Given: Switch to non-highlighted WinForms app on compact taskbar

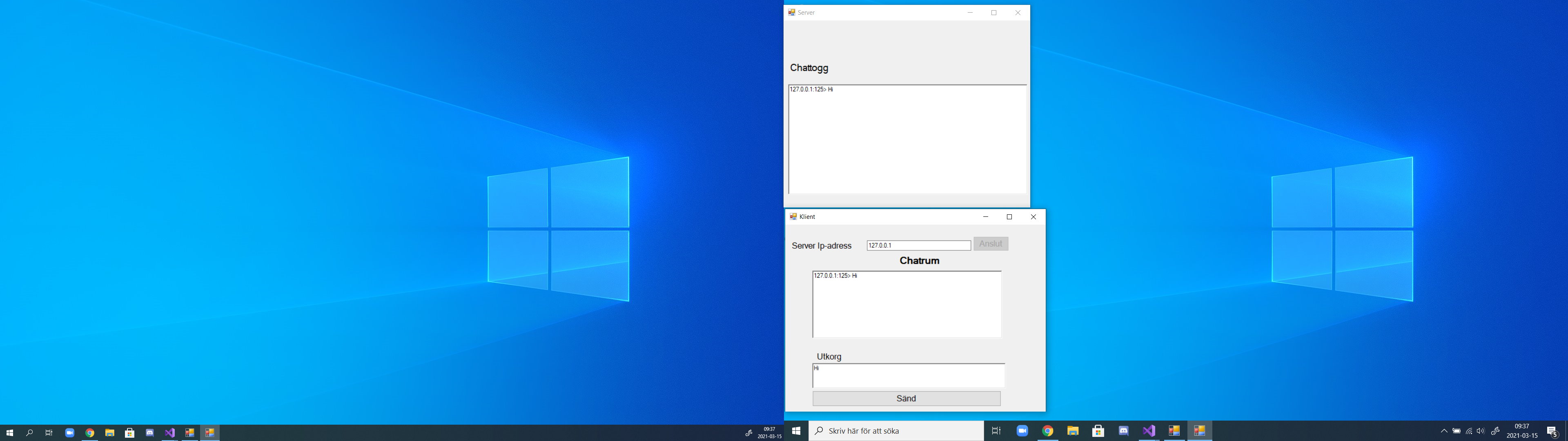Looking at the screenshot, I should [x=189, y=433].
